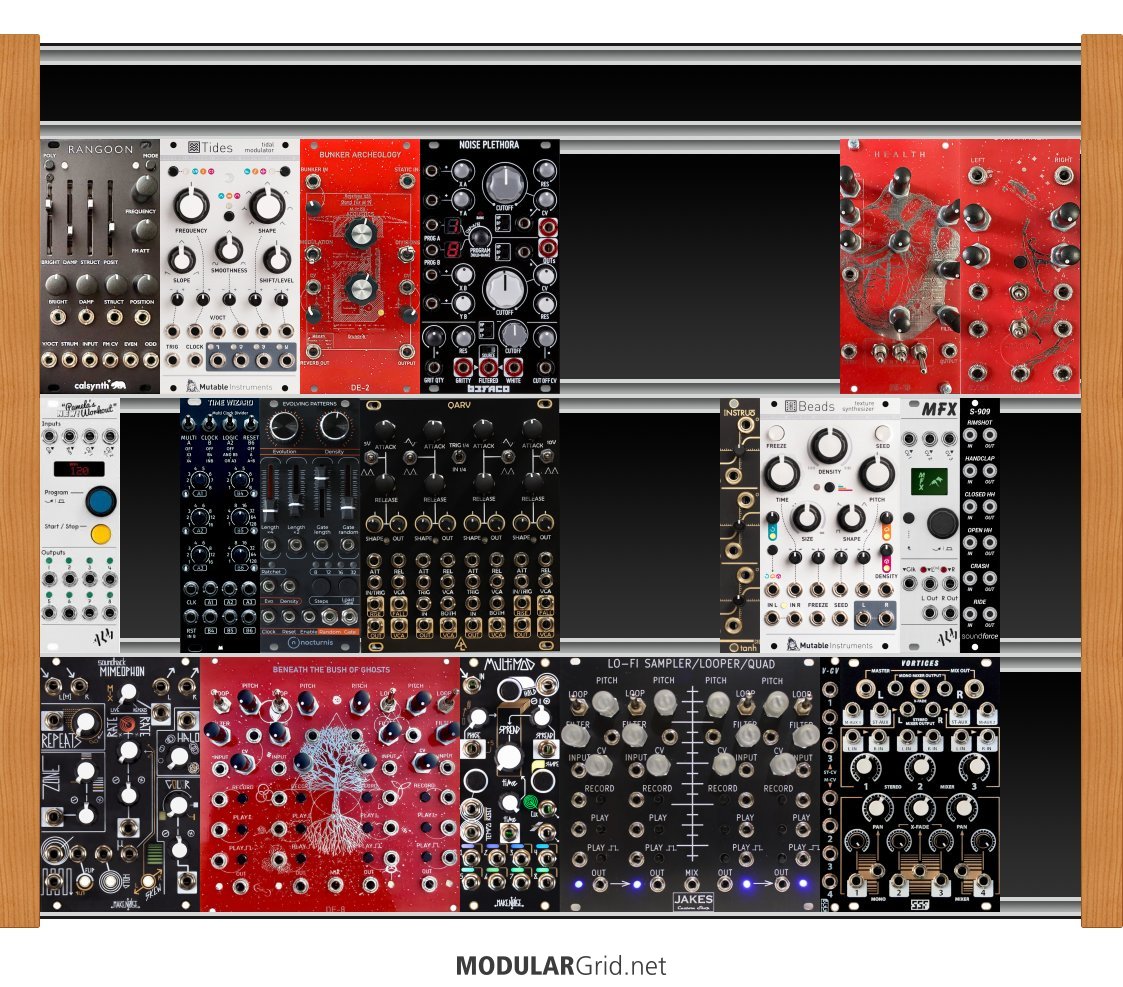Image resolution: width=1123 pixels, height=987 pixels.
Task: Select the QARV module panel
Action: point(460,525)
